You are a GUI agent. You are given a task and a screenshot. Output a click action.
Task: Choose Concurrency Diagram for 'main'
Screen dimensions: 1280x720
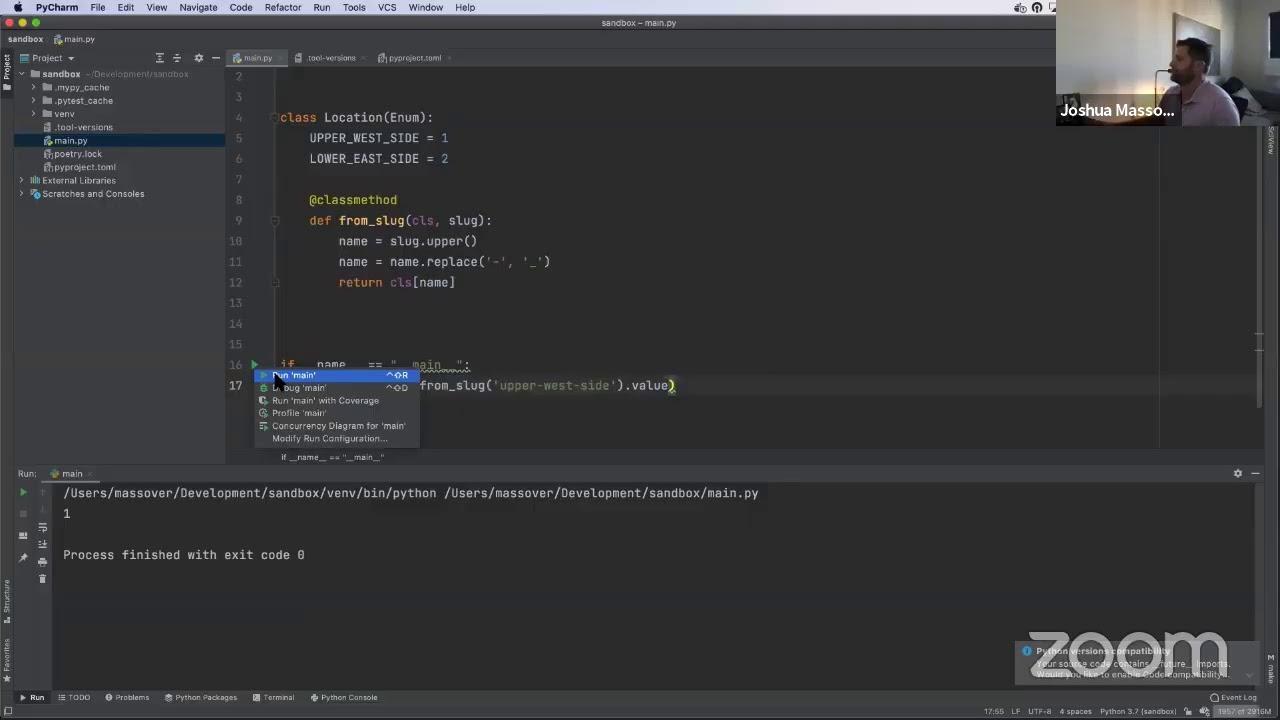pos(335,426)
